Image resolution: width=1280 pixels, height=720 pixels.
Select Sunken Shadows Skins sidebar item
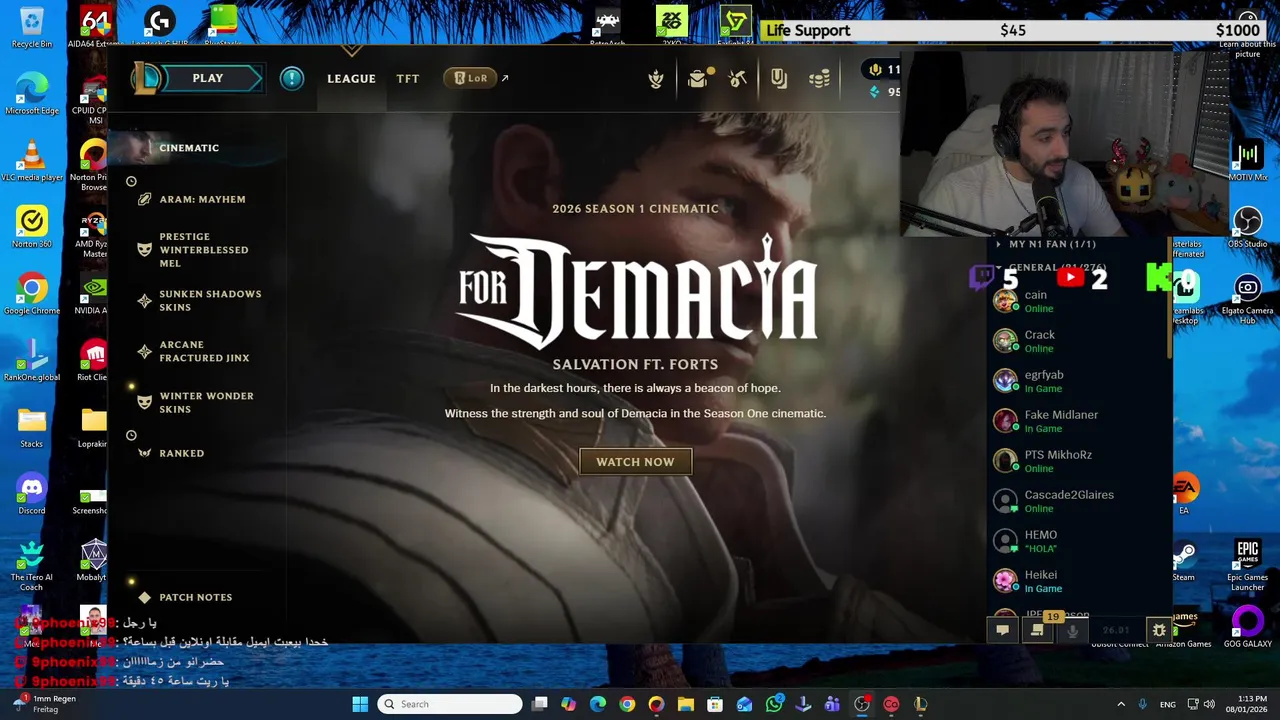[x=198, y=301]
